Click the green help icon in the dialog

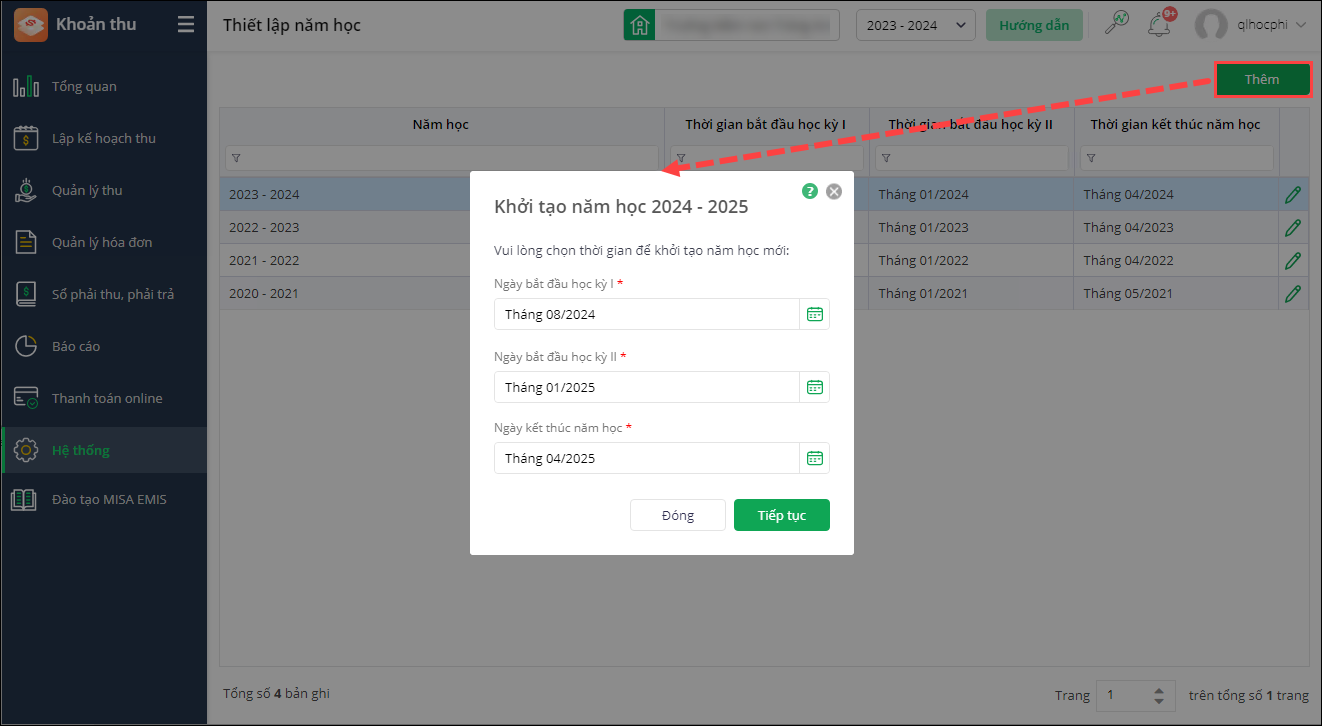point(810,191)
